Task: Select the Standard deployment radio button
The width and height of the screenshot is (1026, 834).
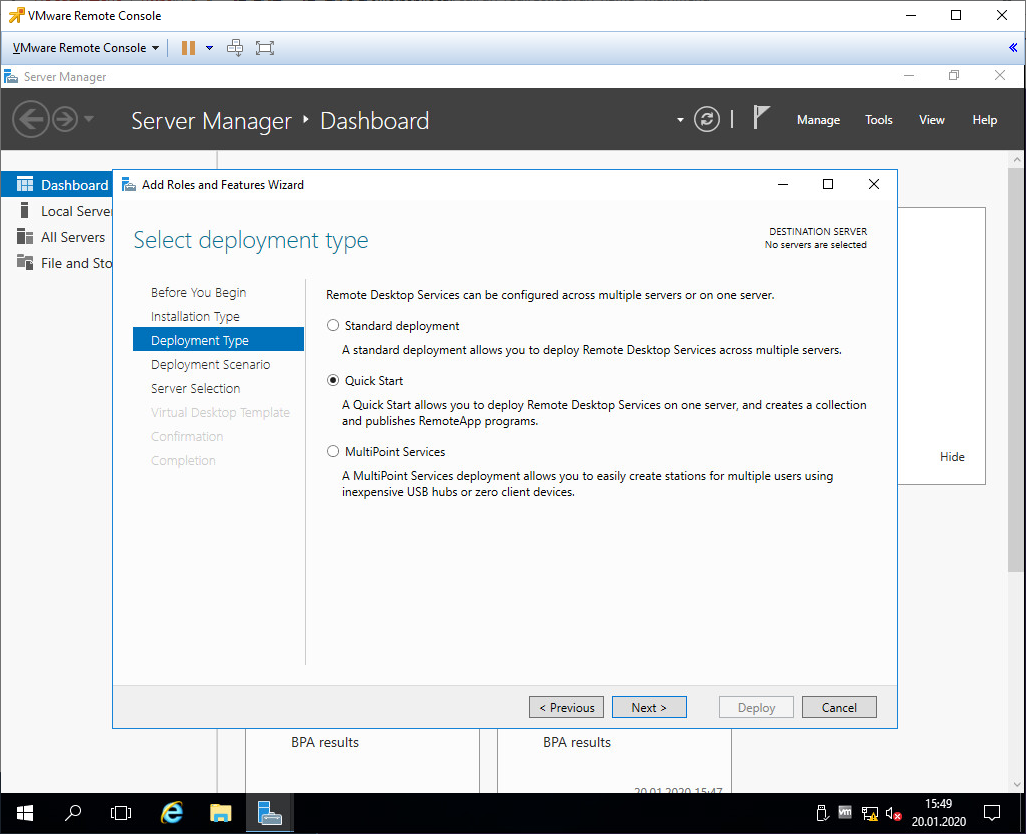Action: click(x=333, y=326)
